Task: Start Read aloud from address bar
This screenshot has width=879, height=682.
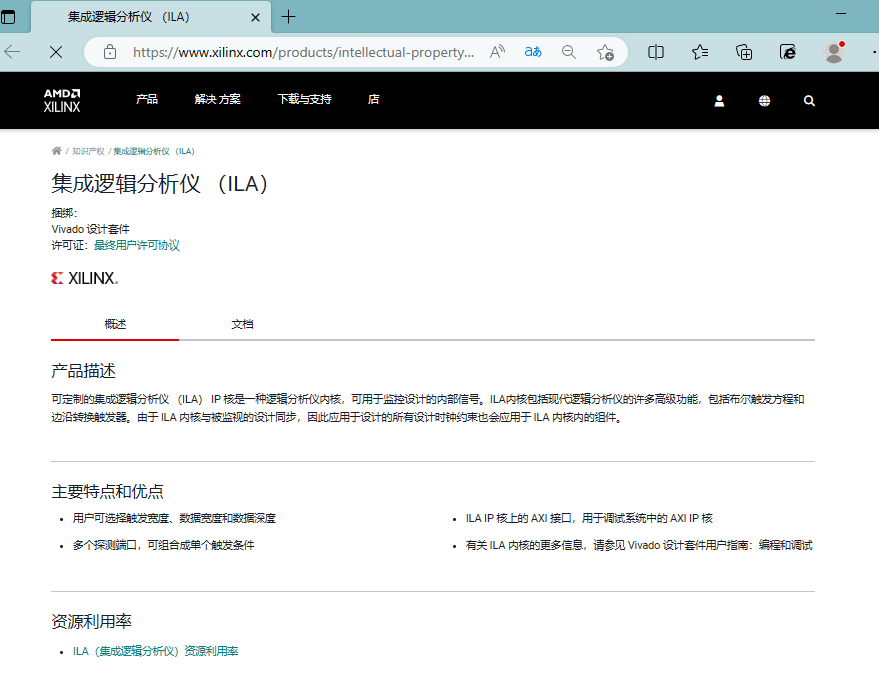Action: tap(497, 52)
